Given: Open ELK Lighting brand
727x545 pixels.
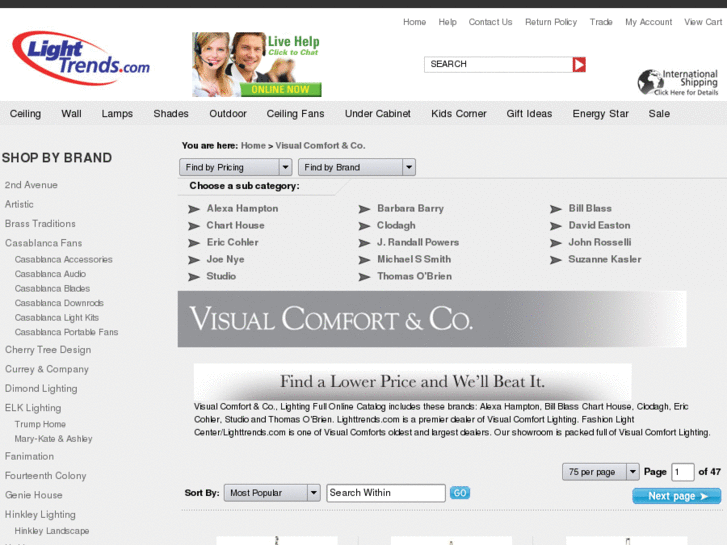Looking at the screenshot, I should [x=33, y=408].
